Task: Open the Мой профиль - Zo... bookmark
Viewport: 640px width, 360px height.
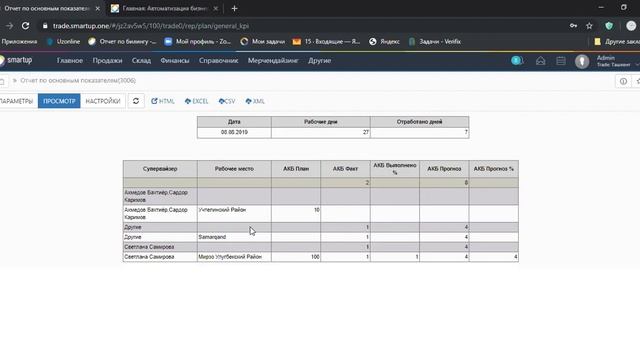Action: [x=198, y=42]
